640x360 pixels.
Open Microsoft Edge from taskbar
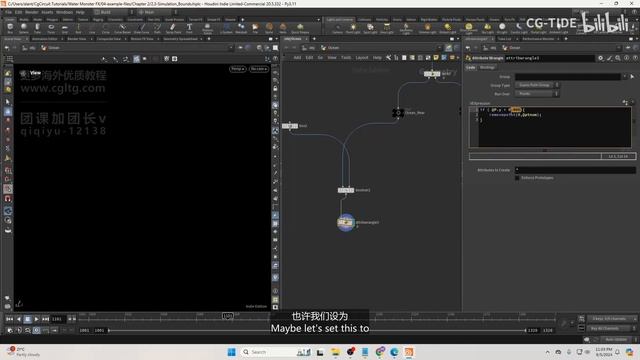[394, 352]
